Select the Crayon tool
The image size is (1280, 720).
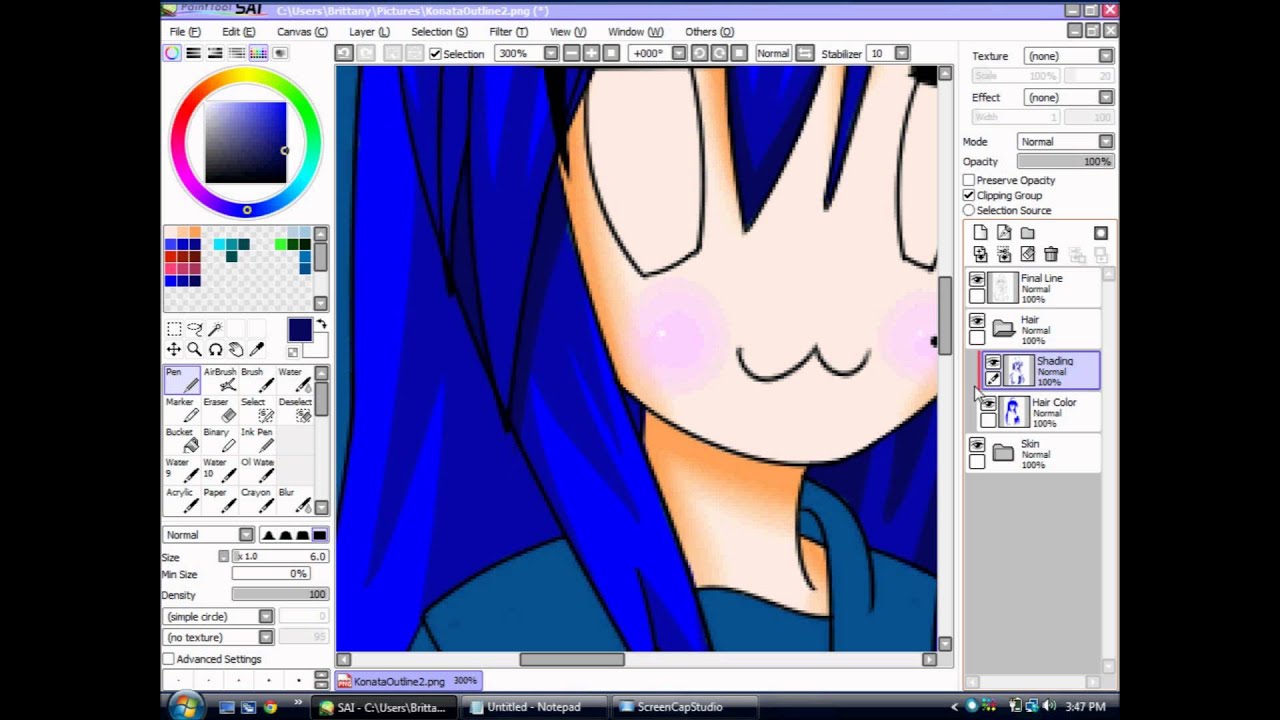point(258,500)
